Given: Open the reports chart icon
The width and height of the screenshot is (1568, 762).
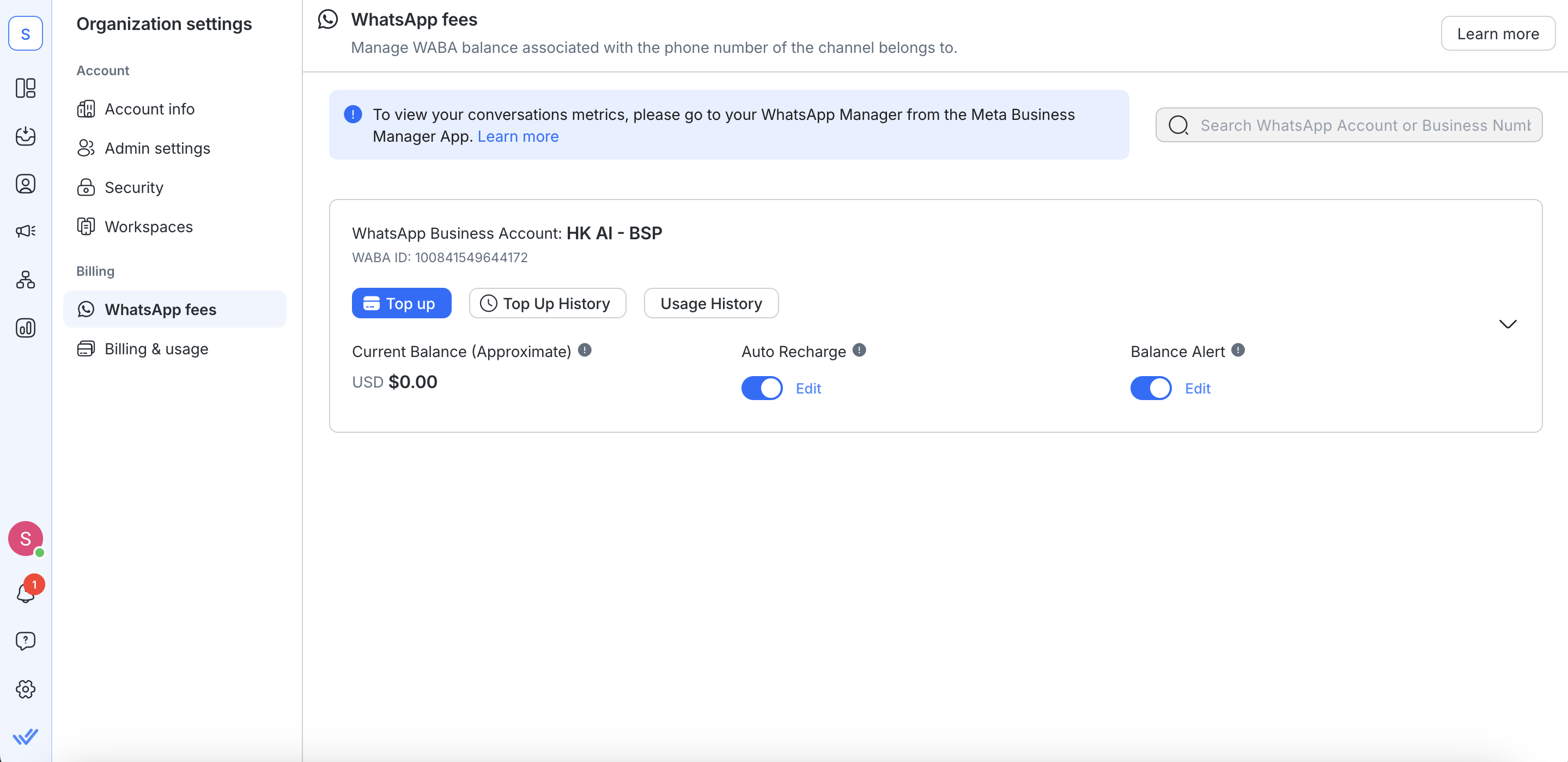Looking at the screenshot, I should coord(26,328).
